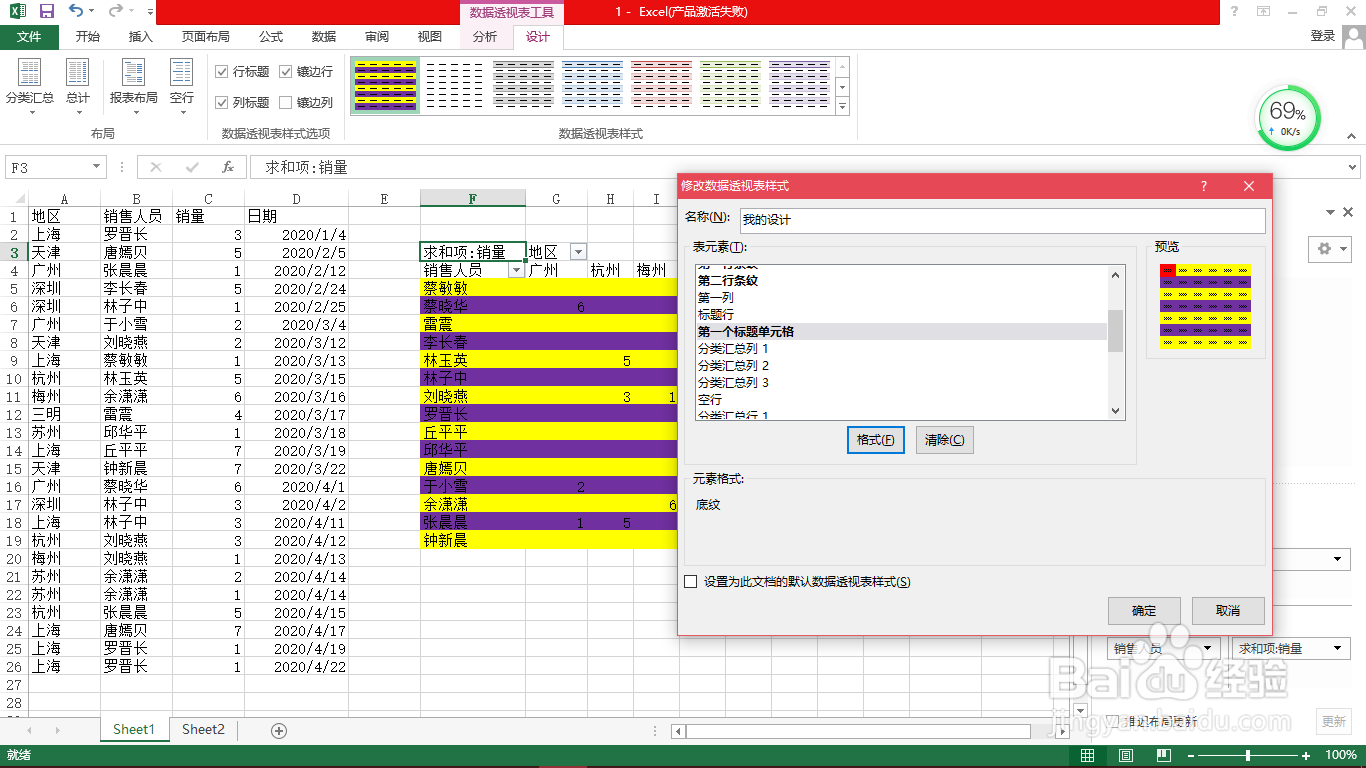
Task: Click the 确定 button to confirm style changes
Action: pyautogui.click(x=1144, y=610)
